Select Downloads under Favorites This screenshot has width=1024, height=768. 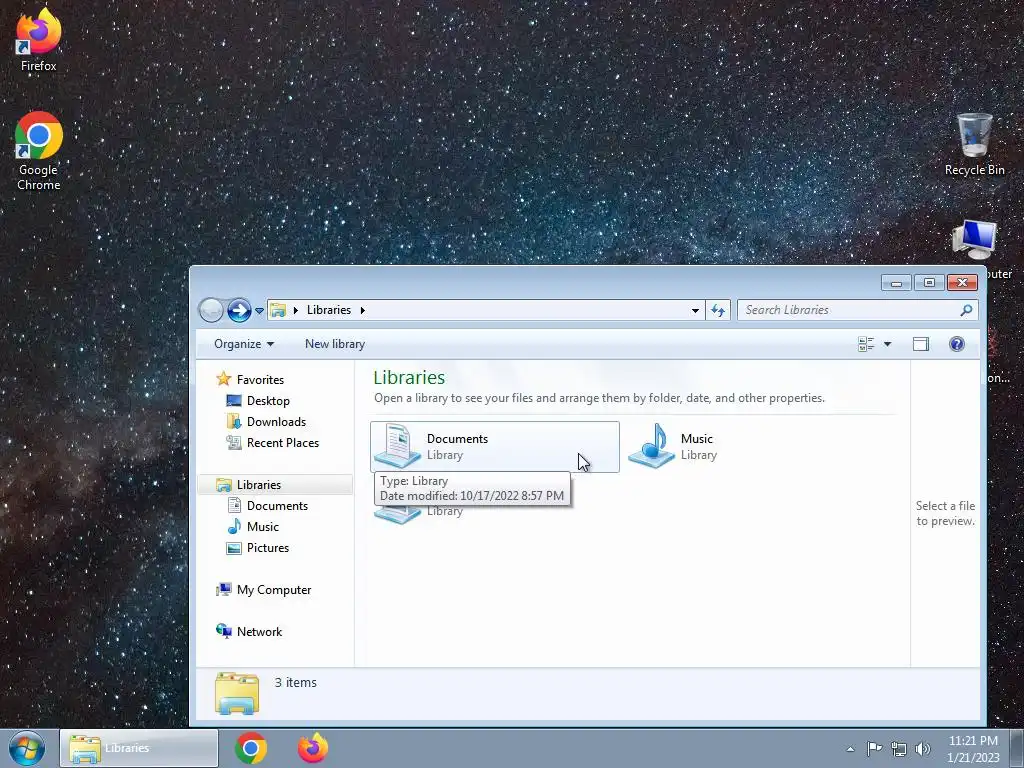point(276,422)
